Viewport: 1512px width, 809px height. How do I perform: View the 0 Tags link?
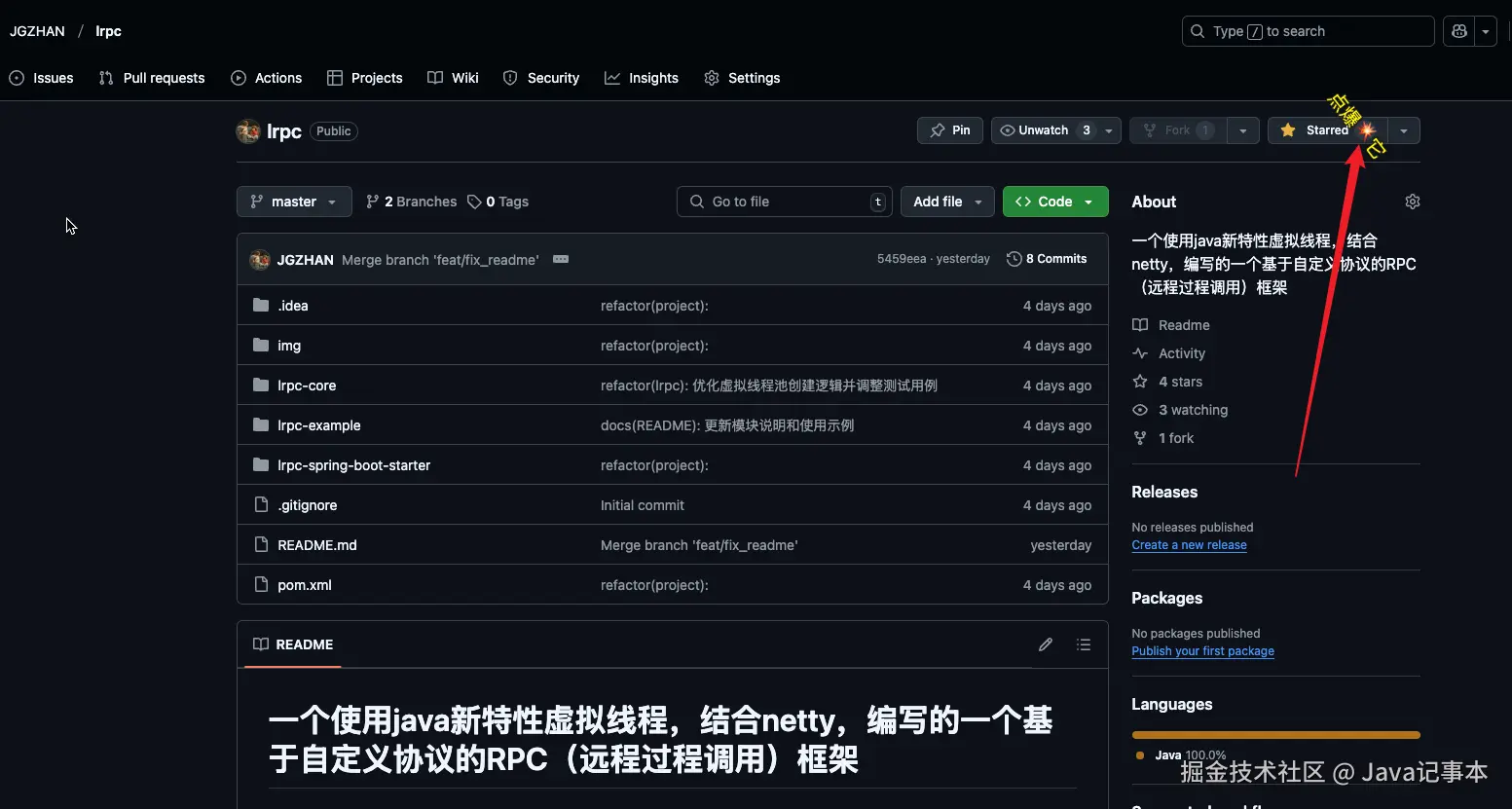498,202
